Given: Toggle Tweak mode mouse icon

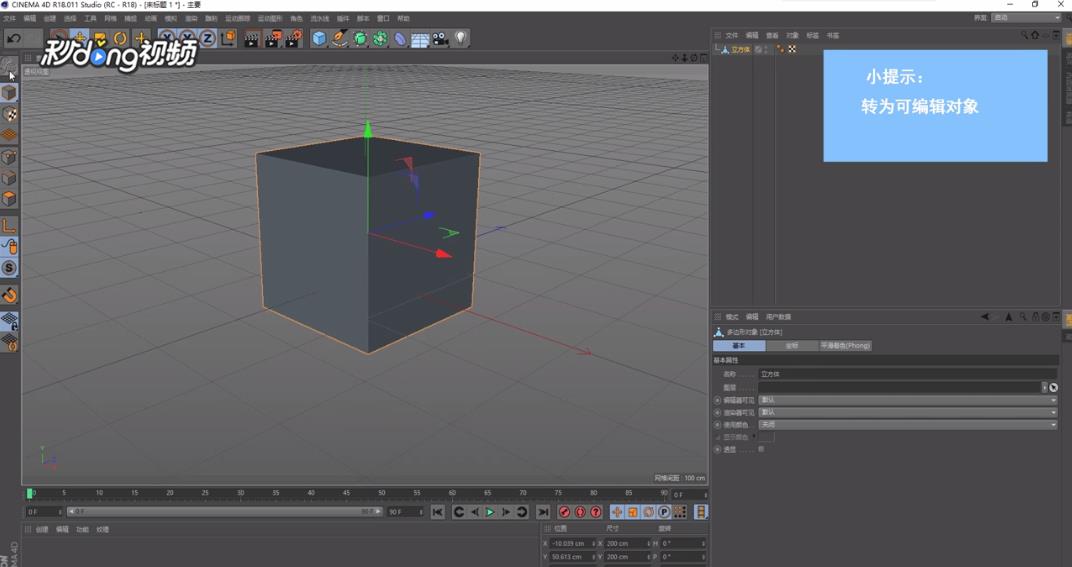Looking at the screenshot, I should (9, 246).
